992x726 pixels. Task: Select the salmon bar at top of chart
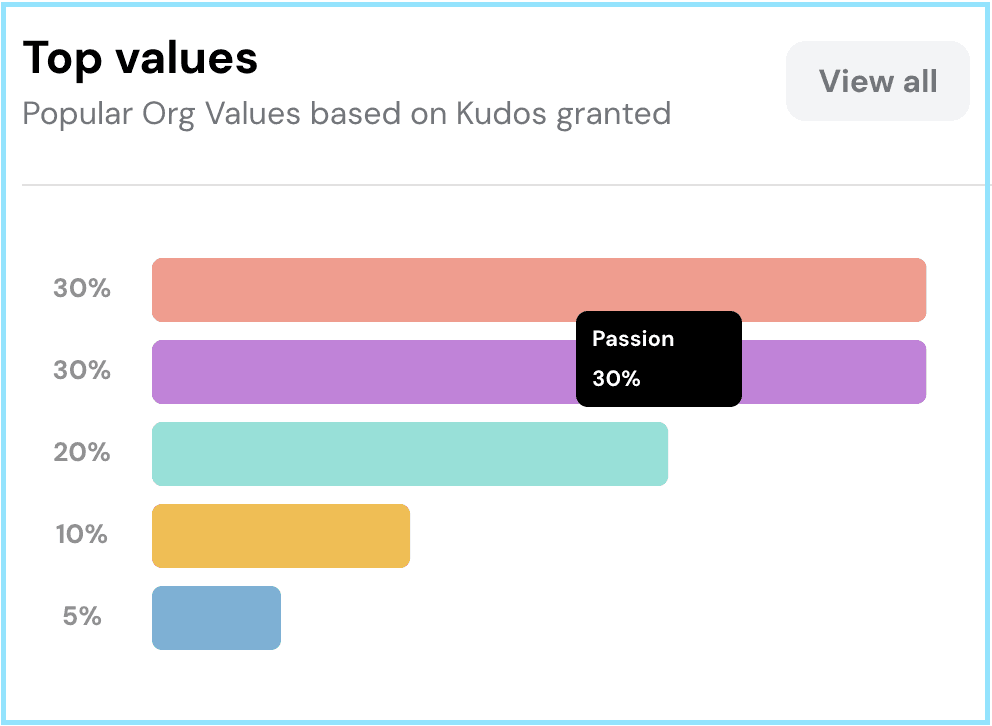pos(538,289)
